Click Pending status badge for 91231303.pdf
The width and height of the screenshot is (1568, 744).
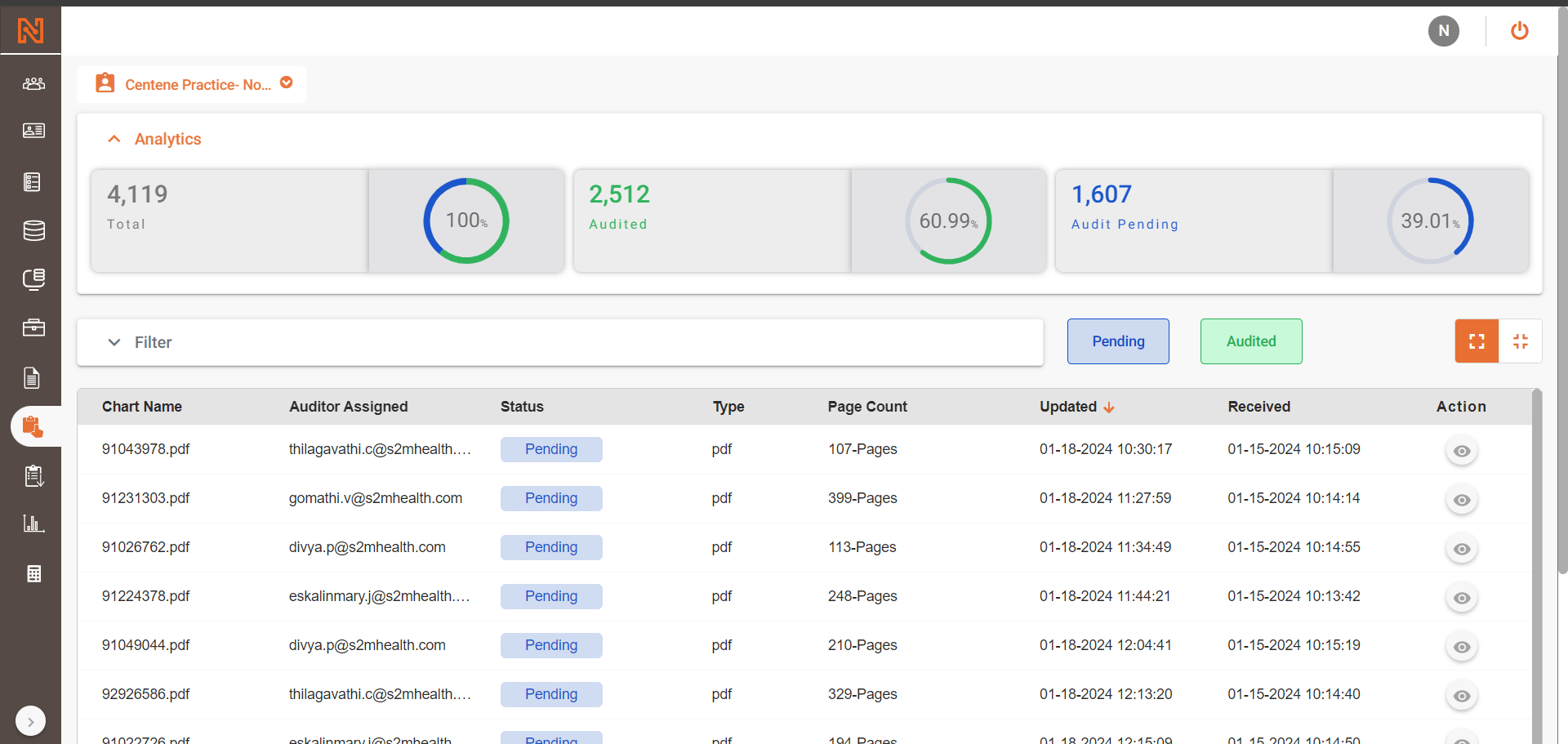[551, 498]
